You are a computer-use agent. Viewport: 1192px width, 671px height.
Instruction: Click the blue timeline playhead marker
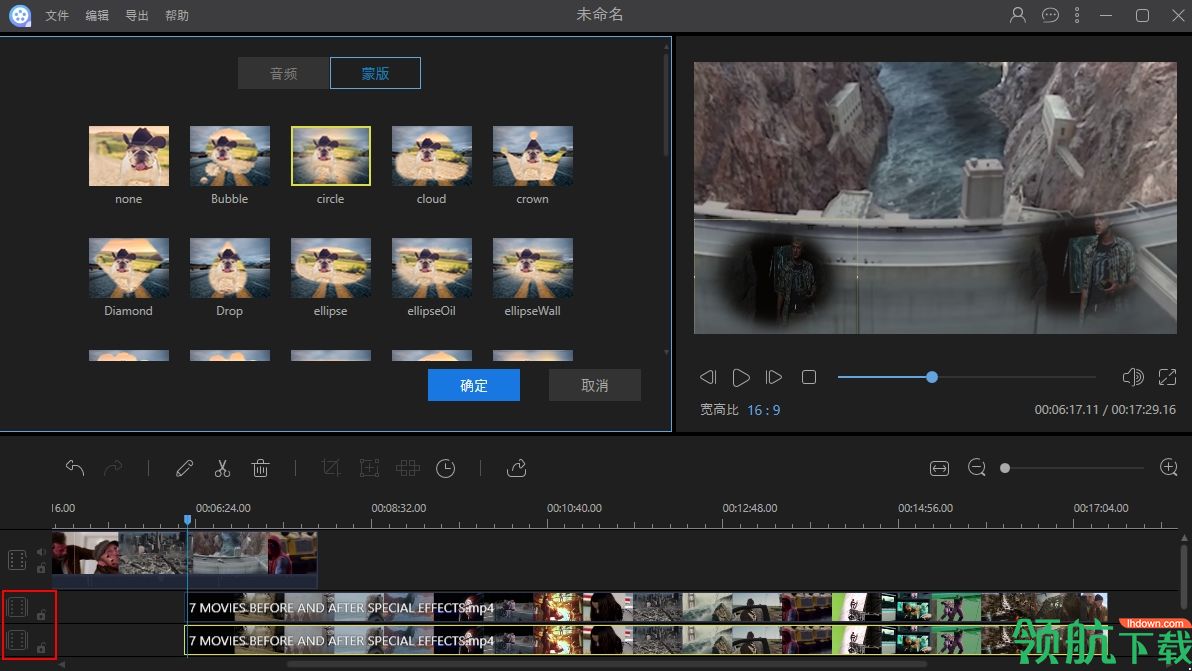[187, 520]
